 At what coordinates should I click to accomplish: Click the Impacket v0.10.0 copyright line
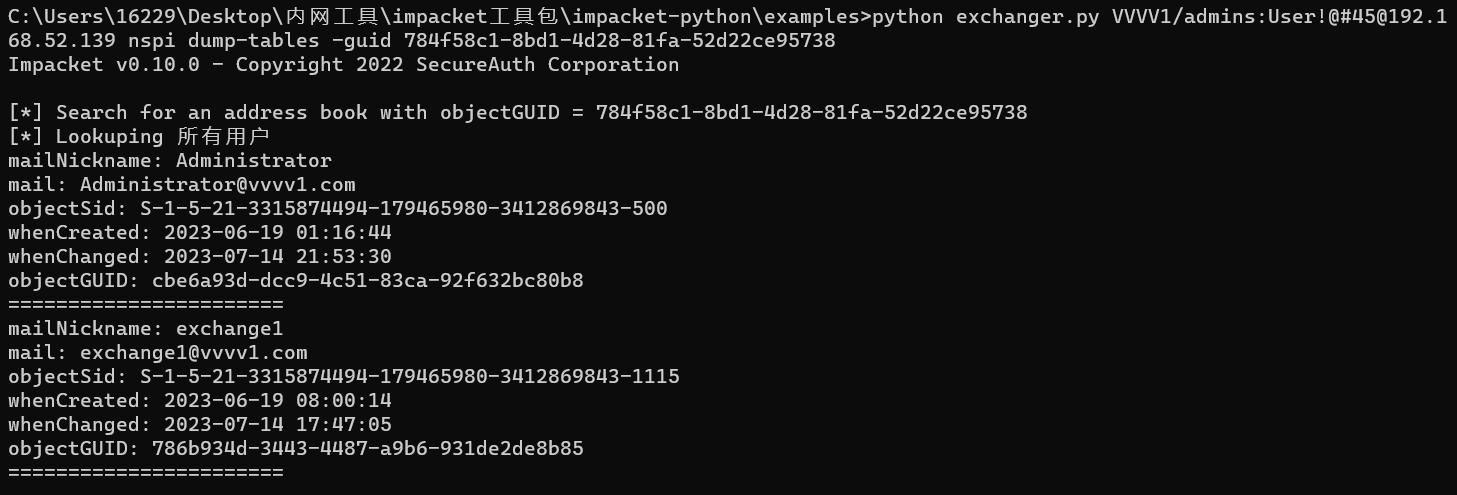tap(343, 65)
